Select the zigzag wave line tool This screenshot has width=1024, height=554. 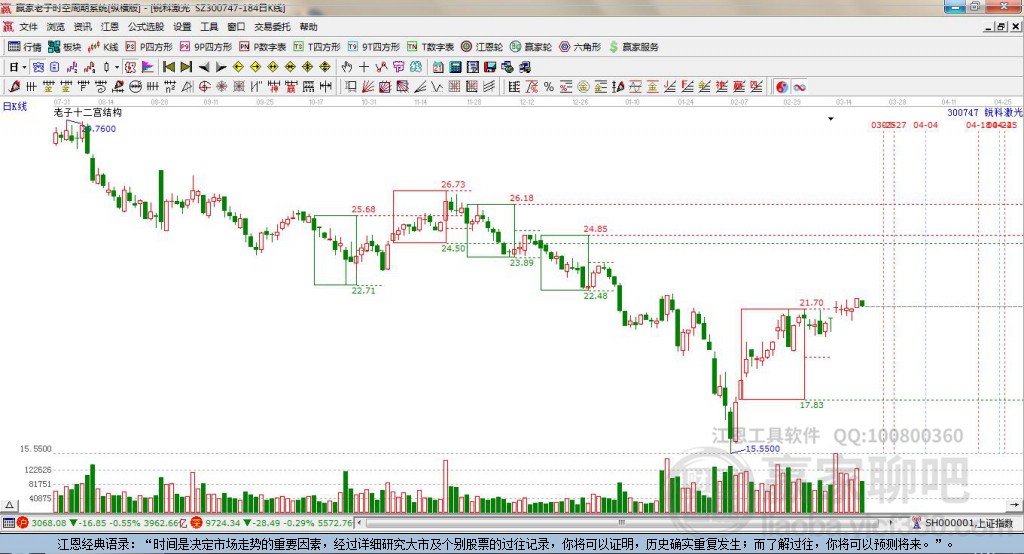pos(437,86)
